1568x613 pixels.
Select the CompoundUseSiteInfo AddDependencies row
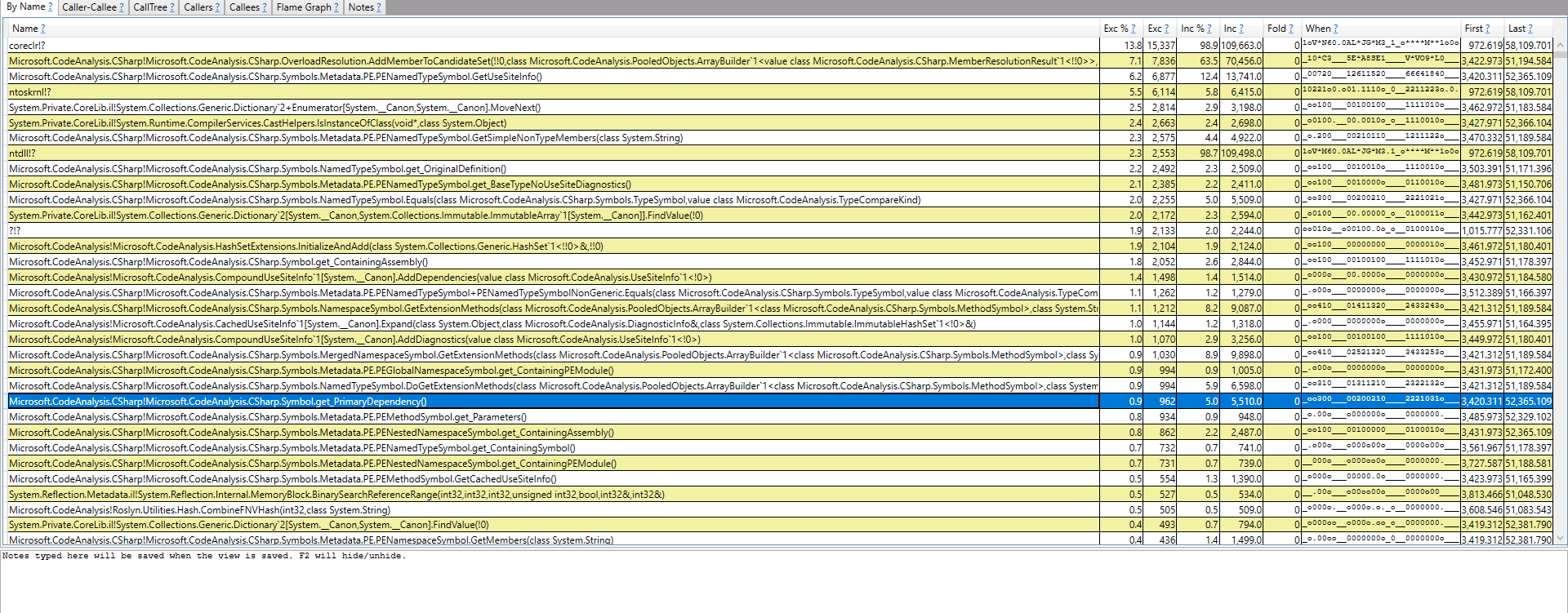click(x=780, y=278)
